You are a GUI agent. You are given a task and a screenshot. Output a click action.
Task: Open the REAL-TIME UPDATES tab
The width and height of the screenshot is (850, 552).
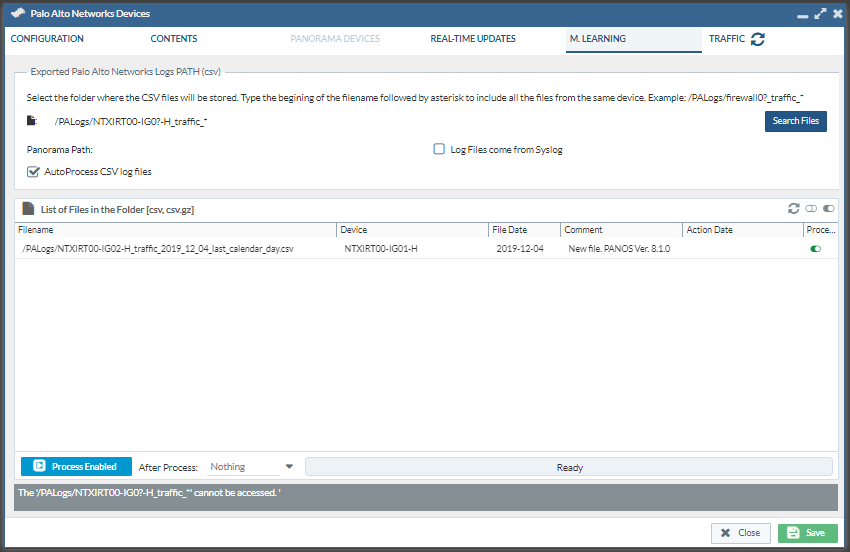[x=473, y=39]
